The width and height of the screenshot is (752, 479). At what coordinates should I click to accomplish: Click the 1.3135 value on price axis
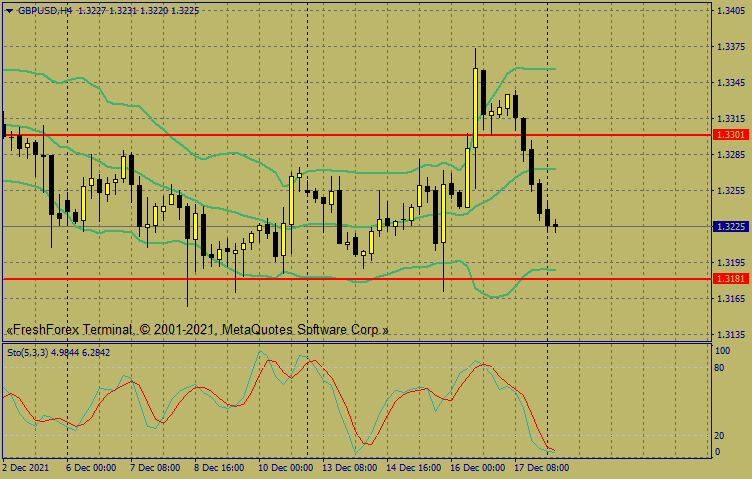(731, 335)
